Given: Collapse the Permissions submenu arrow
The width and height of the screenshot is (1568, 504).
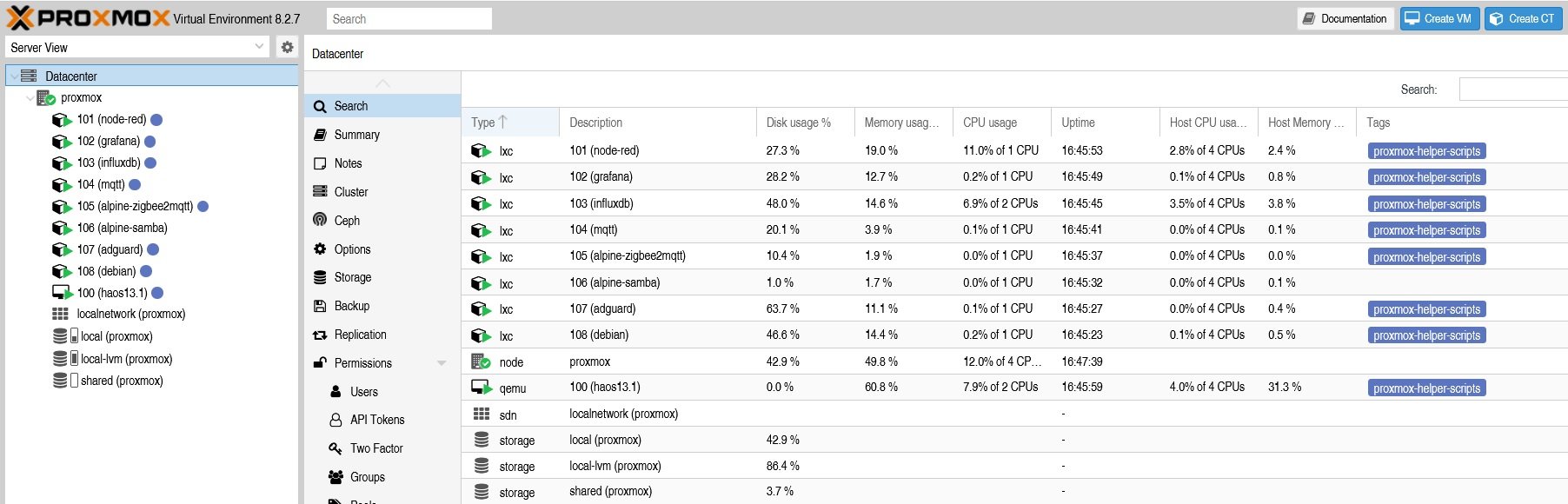Looking at the screenshot, I should tap(442, 363).
